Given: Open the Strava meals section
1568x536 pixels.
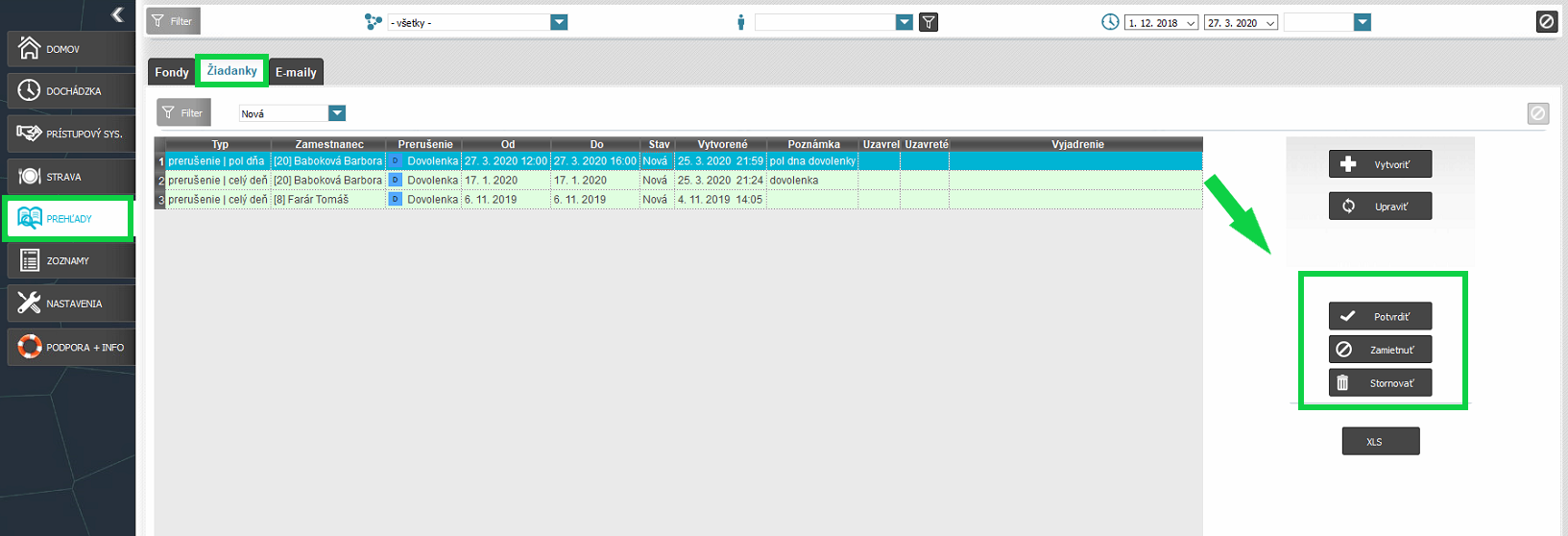Looking at the screenshot, I should (x=70, y=177).
